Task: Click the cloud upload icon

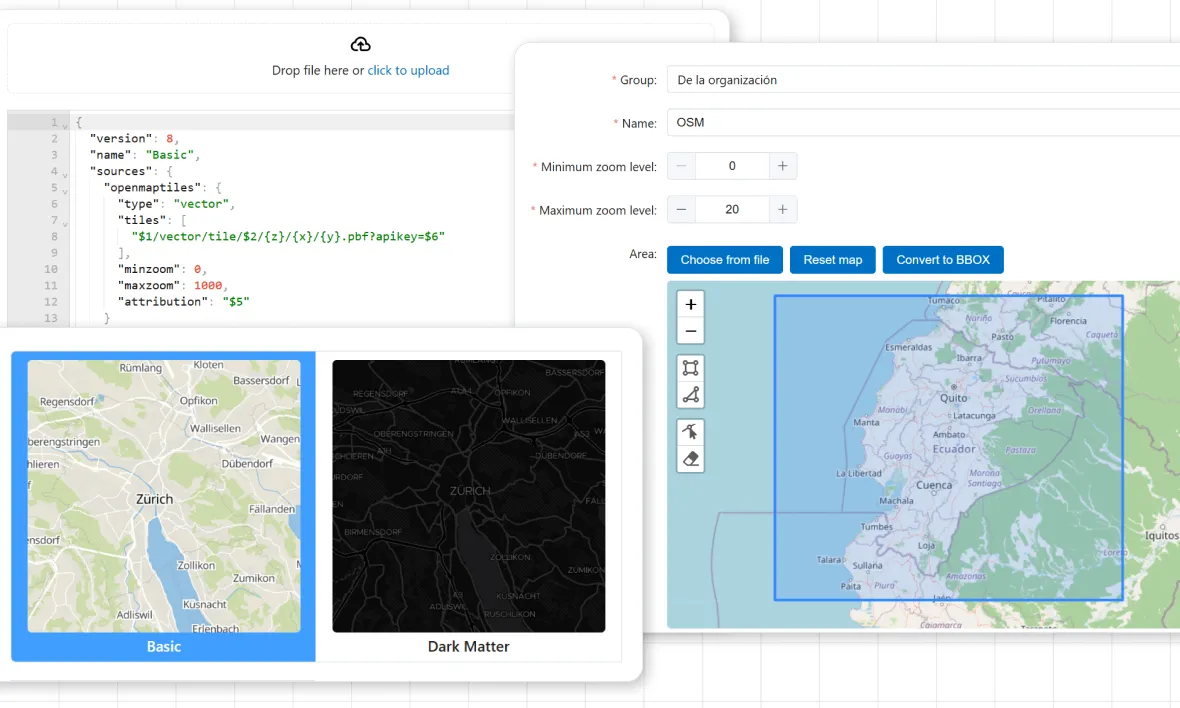Action: coord(360,45)
